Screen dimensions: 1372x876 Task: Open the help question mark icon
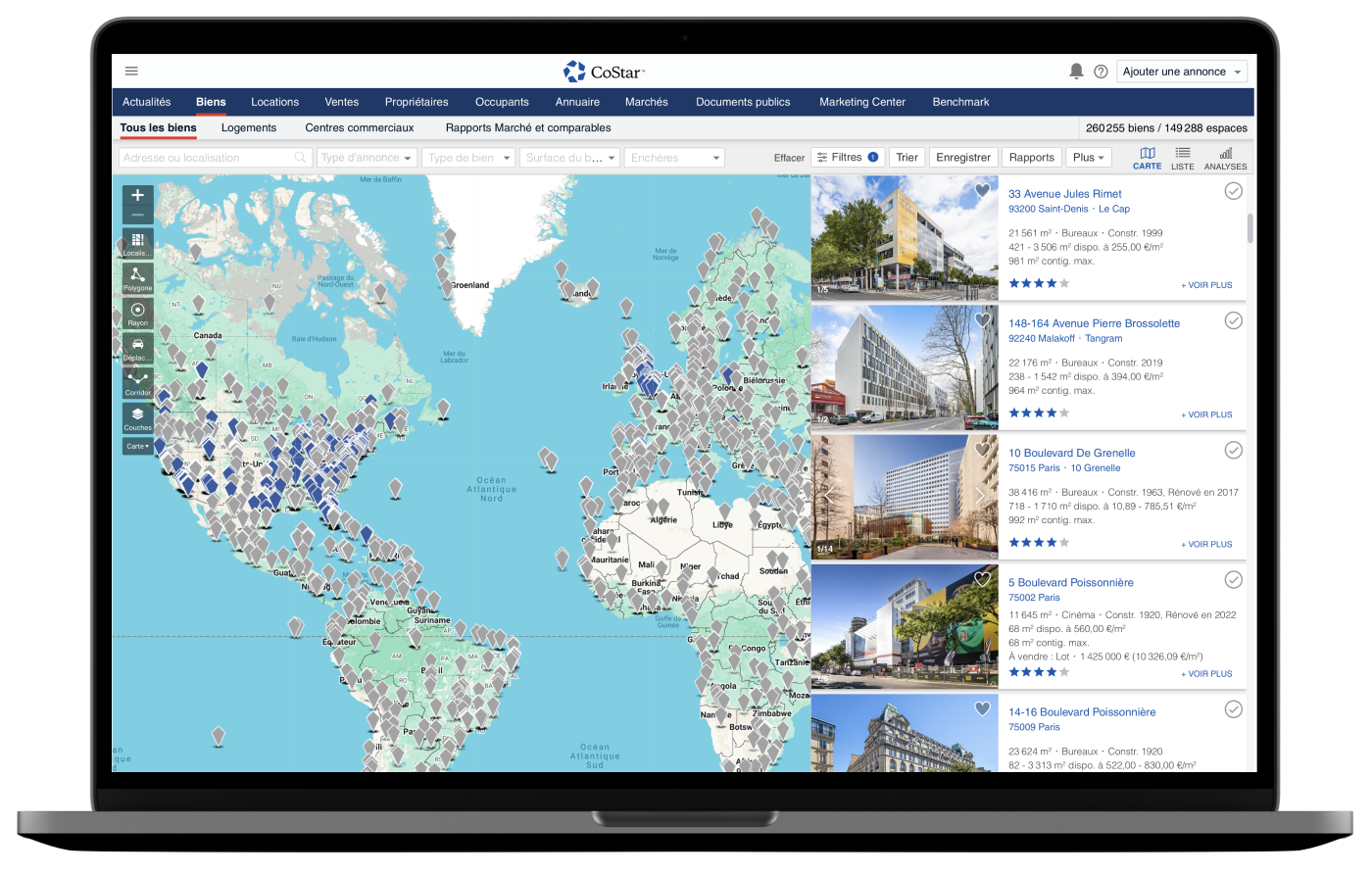(x=1101, y=72)
